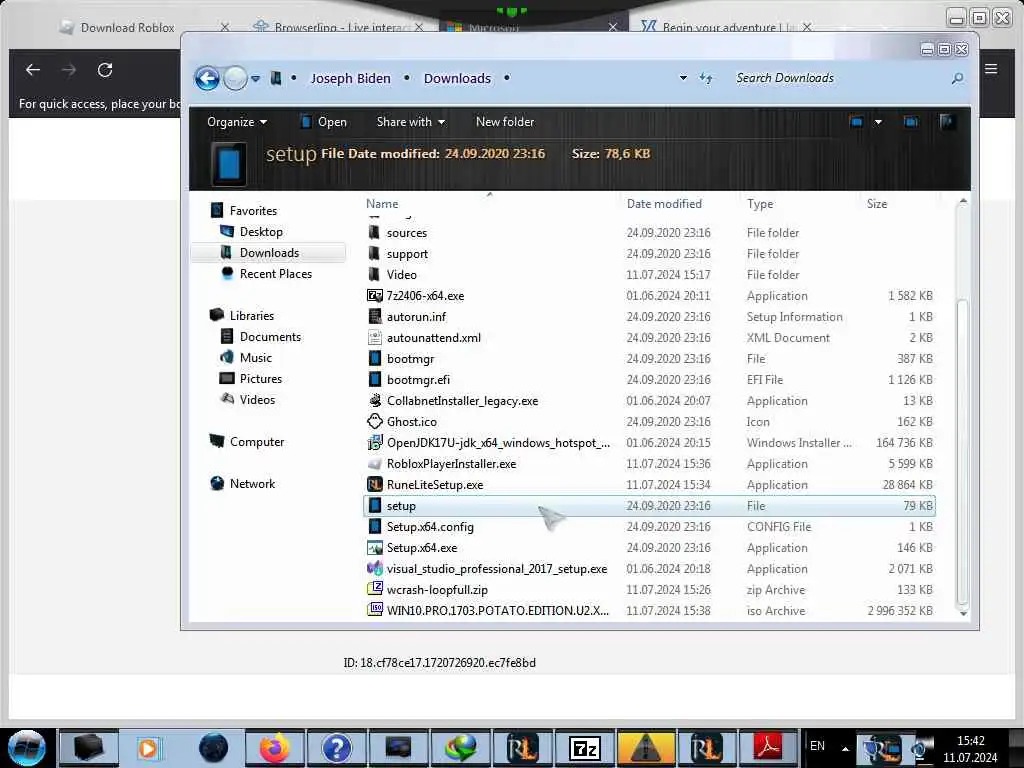The image size is (1024, 768).
Task: Open the browser hamburger menu
Action: tap(991, 69)
